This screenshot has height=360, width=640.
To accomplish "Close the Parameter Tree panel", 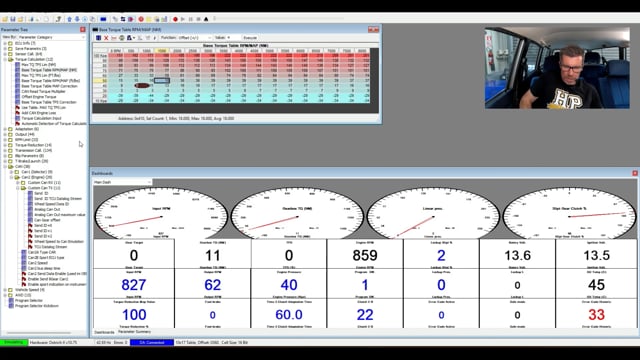I will point(83,30).
